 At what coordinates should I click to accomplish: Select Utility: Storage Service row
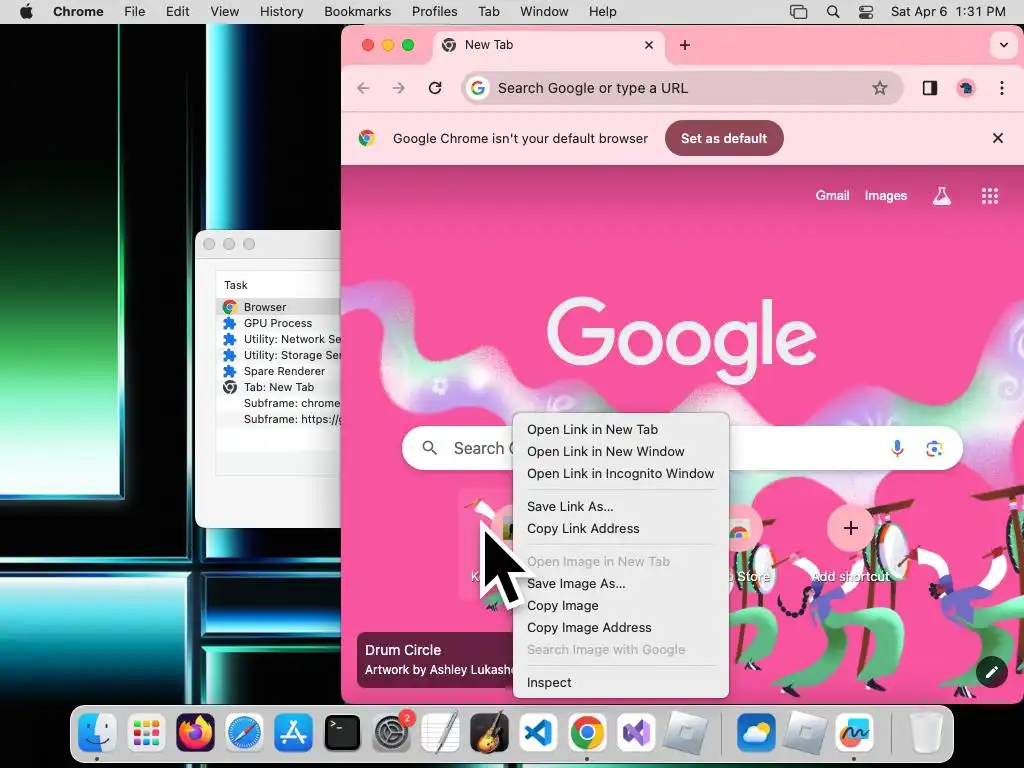pyautogui.click(x=279, y=355)
